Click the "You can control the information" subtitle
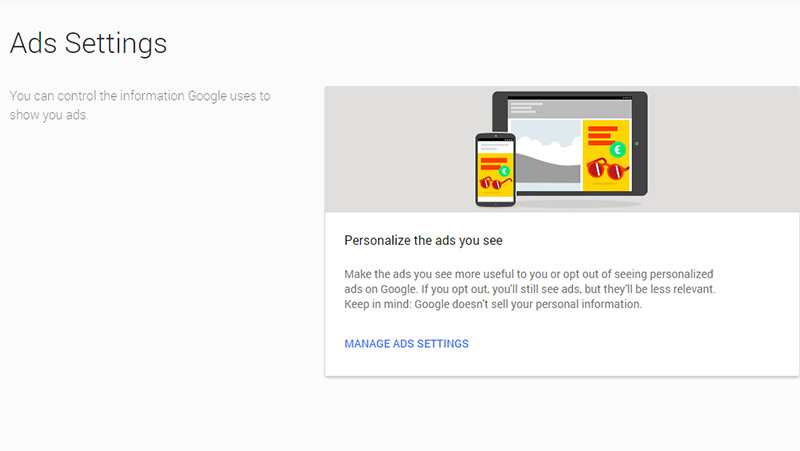 [x=140, y=105]
